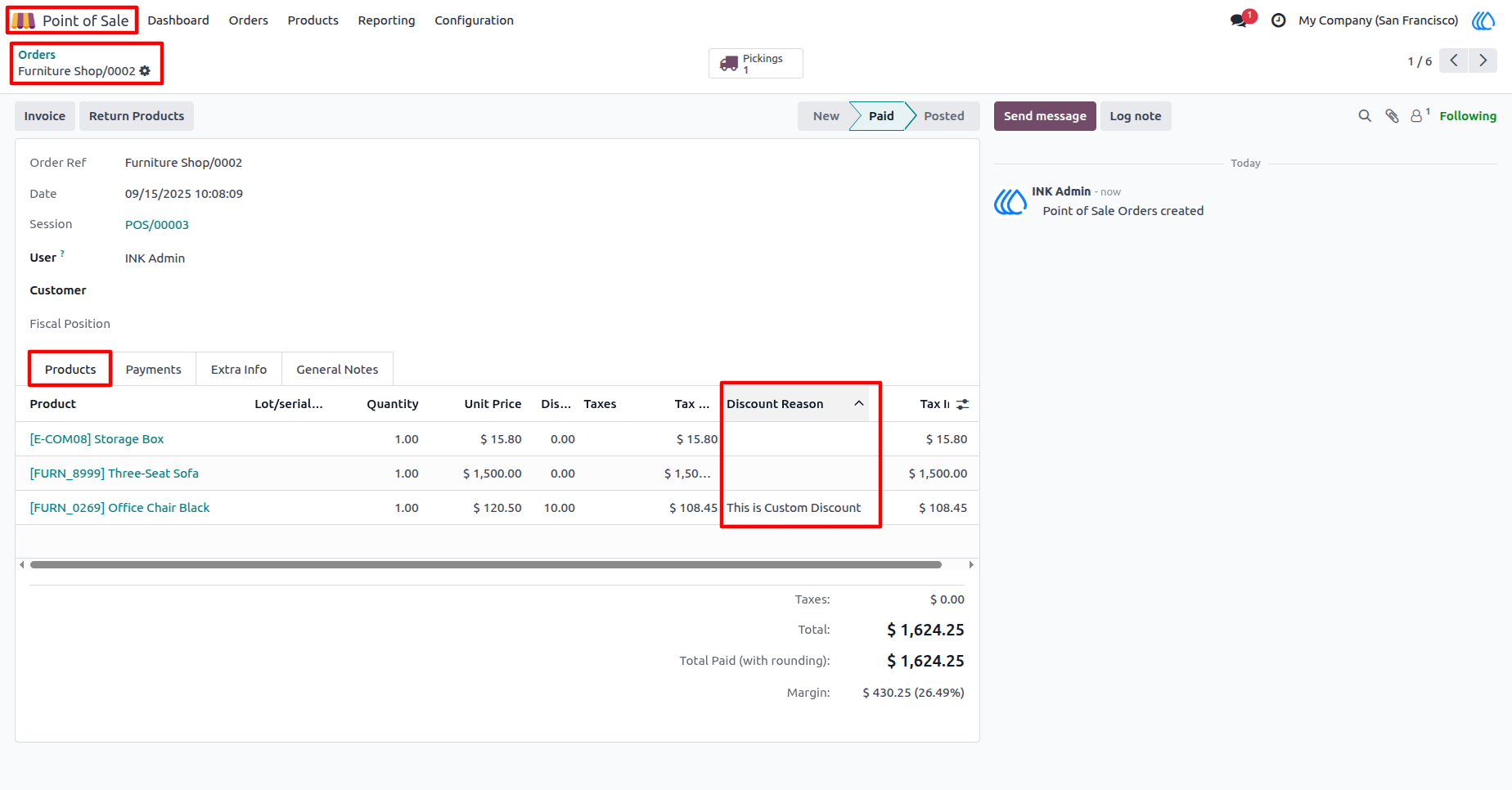Open the Dashboard menu
Screen dimensions: 1512x790
(178, 20)
